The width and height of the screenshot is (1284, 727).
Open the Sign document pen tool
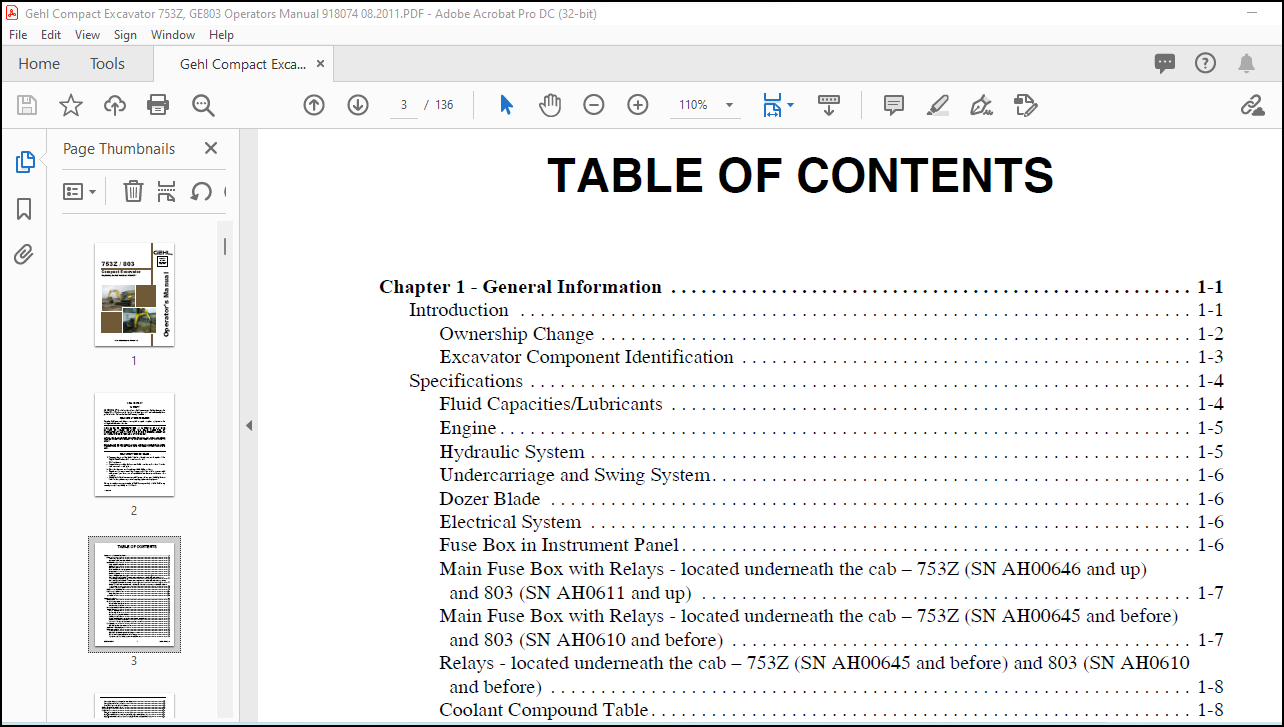tap(981, 105)
